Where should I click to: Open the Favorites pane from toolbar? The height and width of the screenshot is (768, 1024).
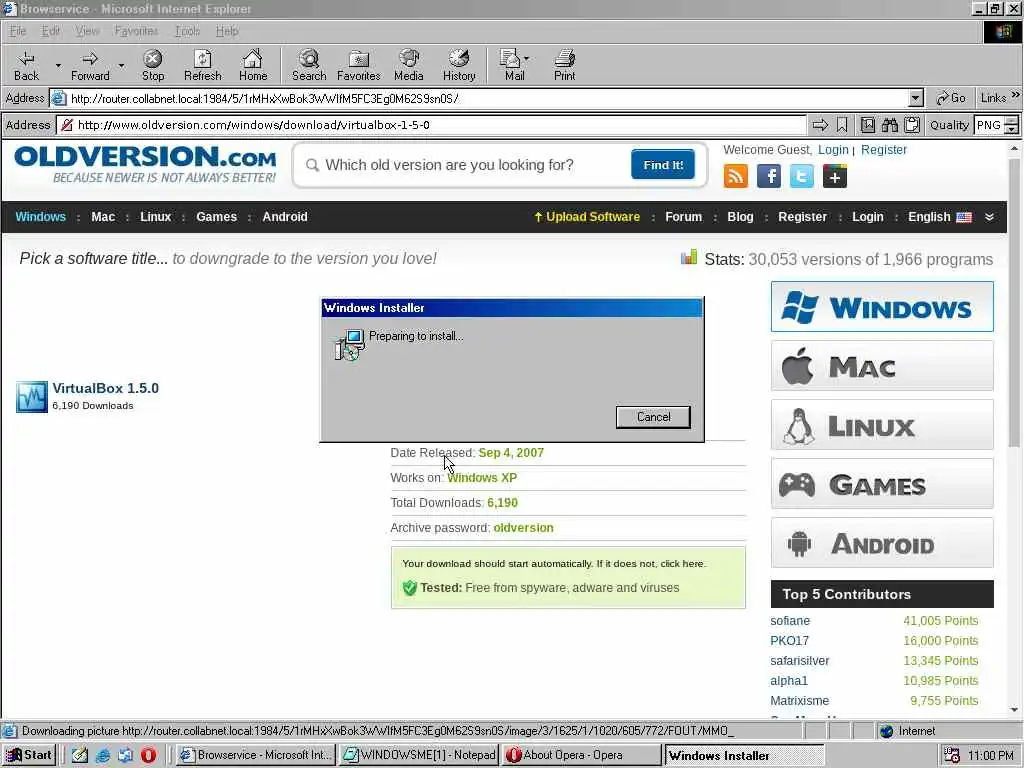[359, 65]
